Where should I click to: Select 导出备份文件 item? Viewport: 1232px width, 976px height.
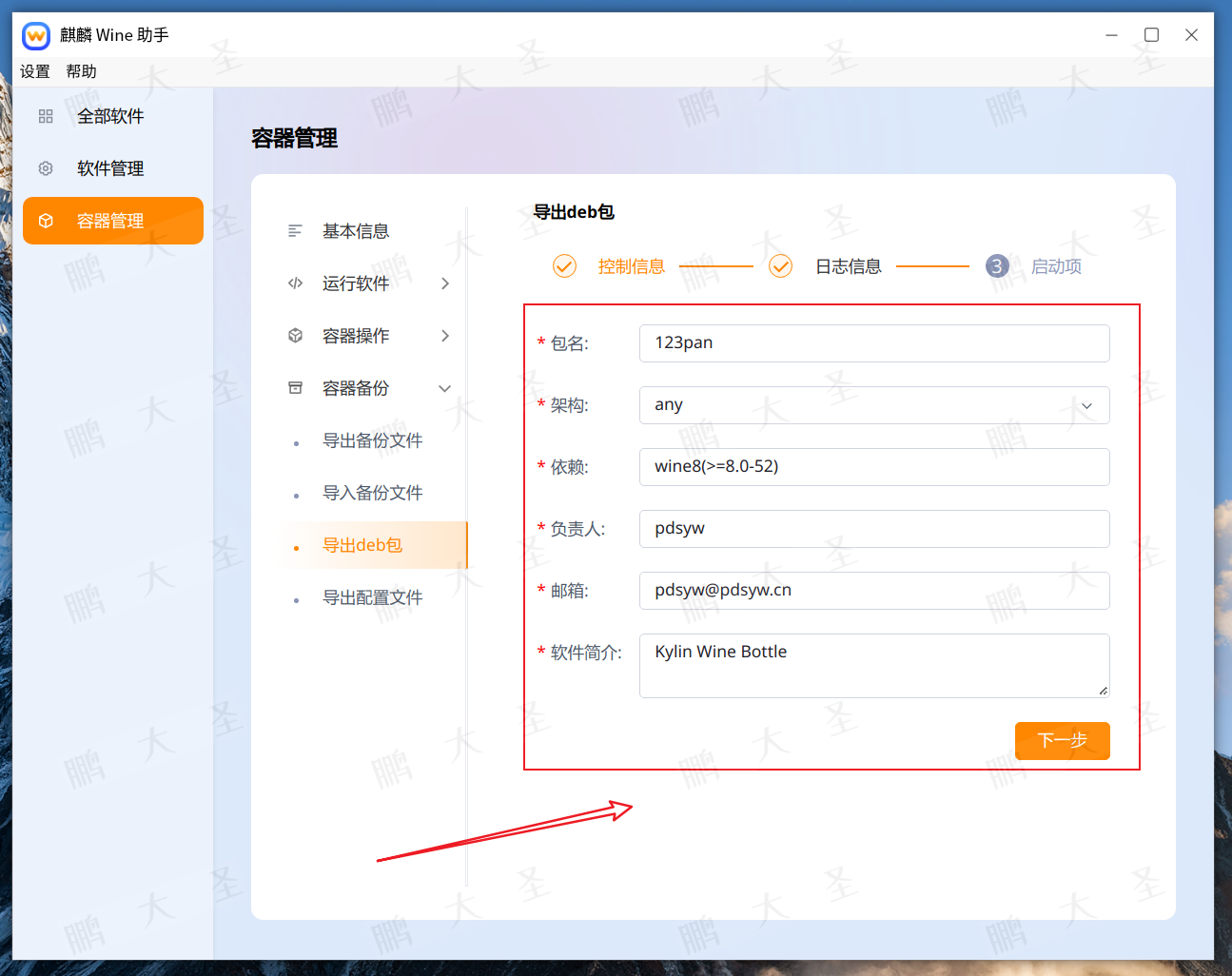tap(373, 440)
